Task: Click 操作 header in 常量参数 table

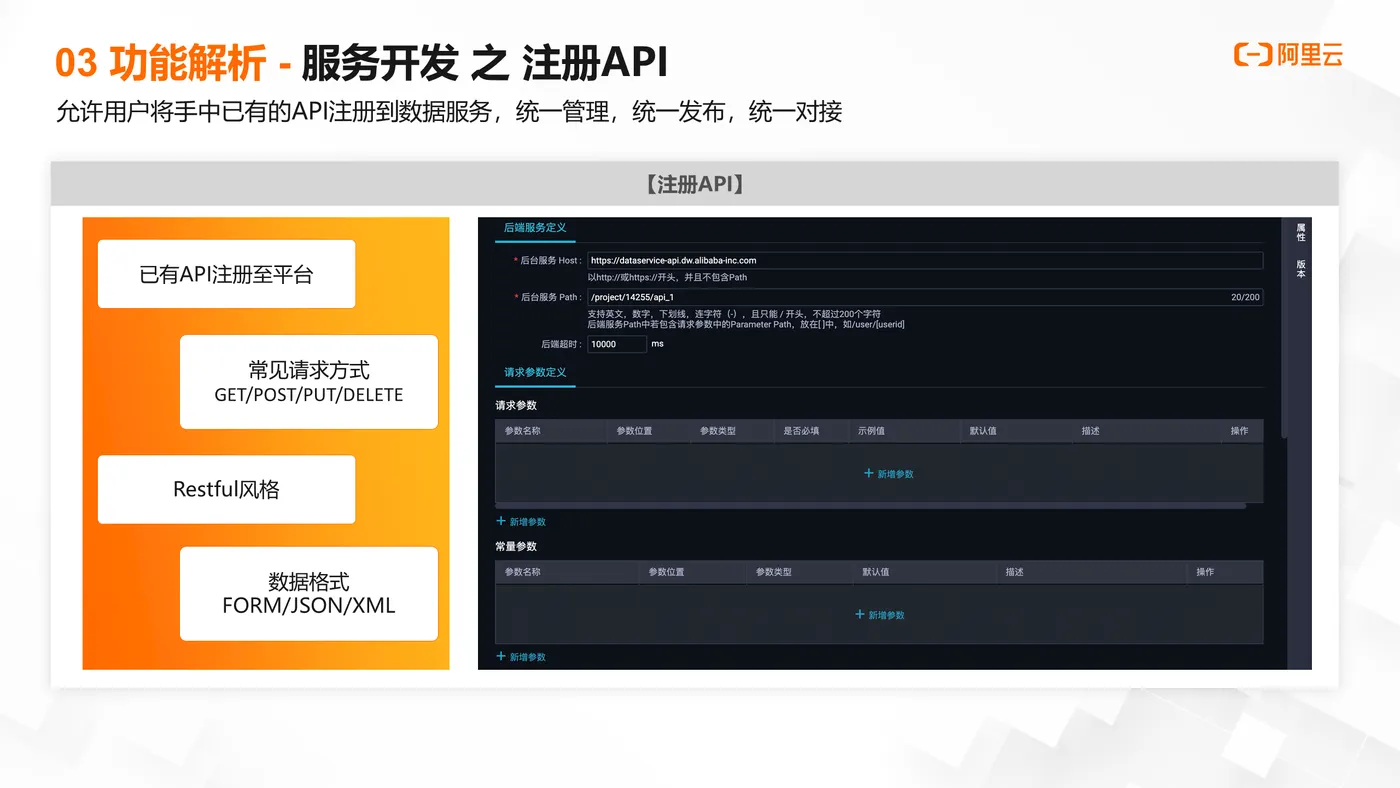Action: tap(1205, 572)
